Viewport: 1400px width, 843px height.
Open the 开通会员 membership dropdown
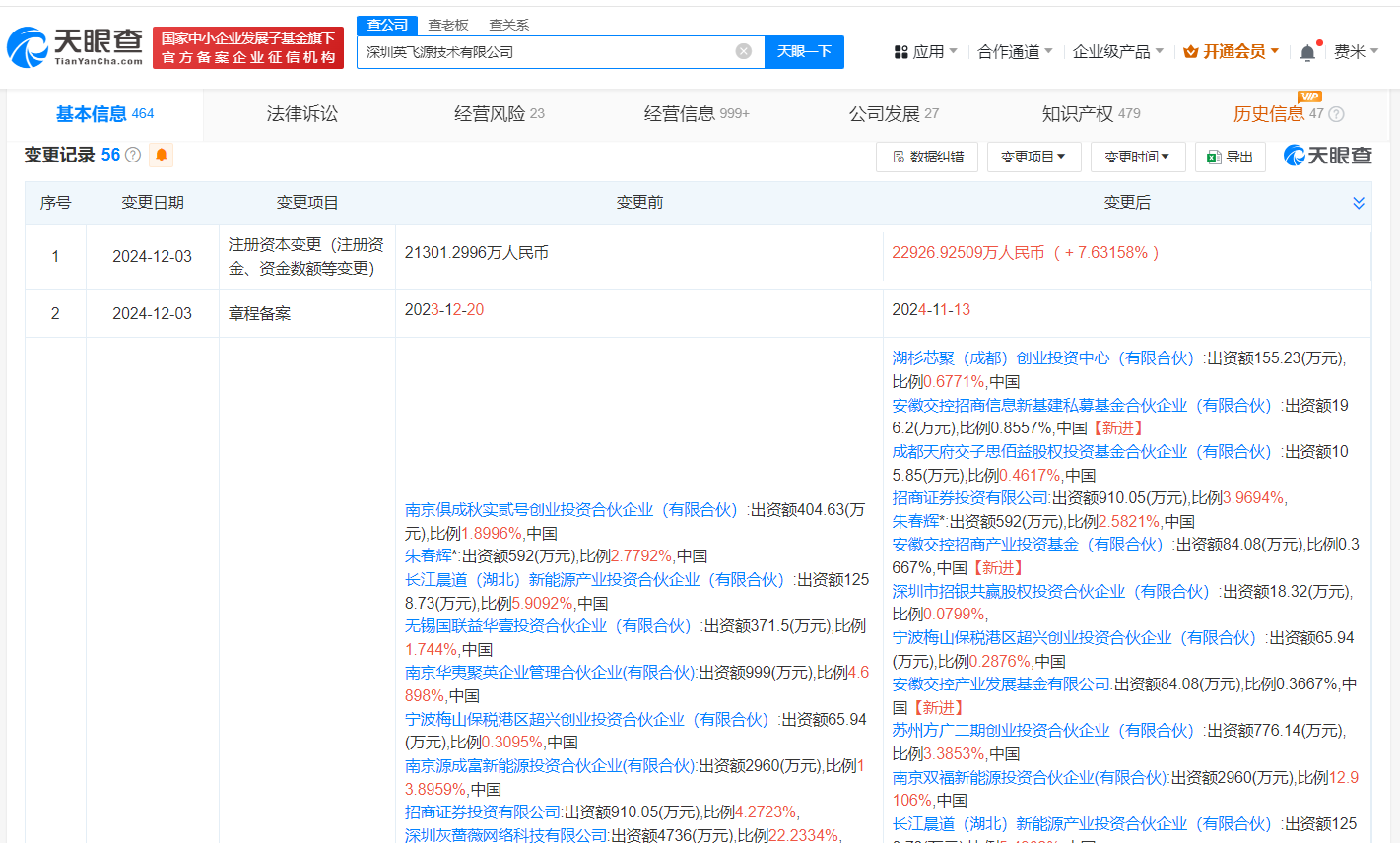tap(1231, 52)
